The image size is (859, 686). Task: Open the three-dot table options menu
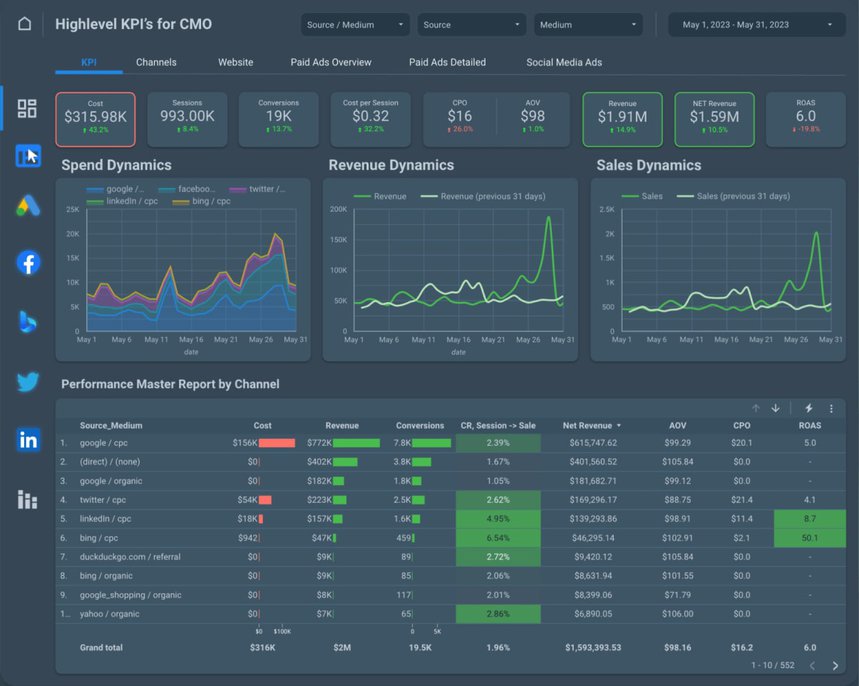[x=831, y=408]
